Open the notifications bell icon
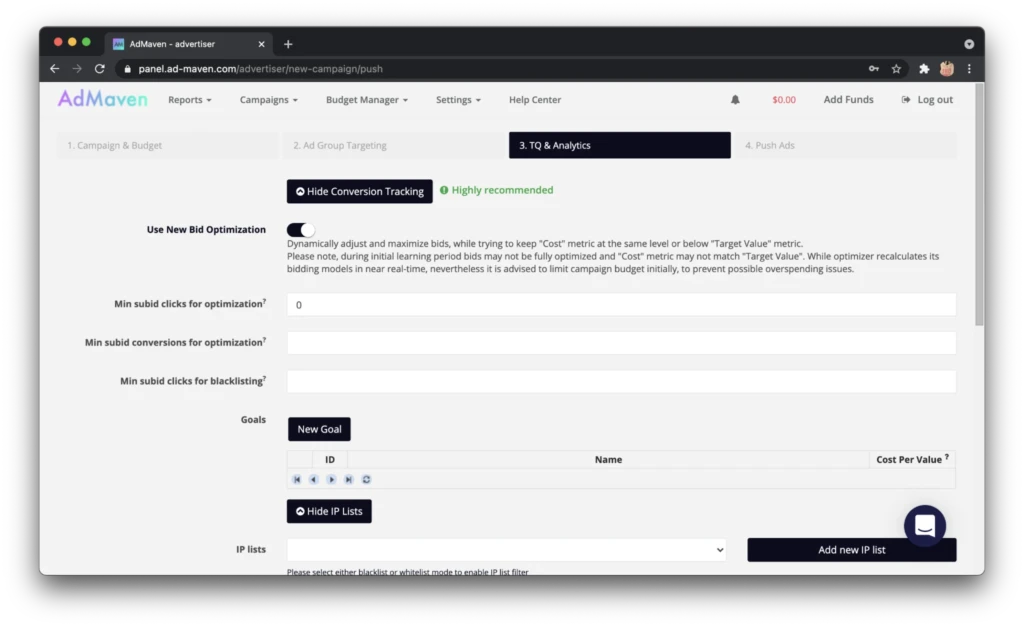 click(x=735, y=100)
